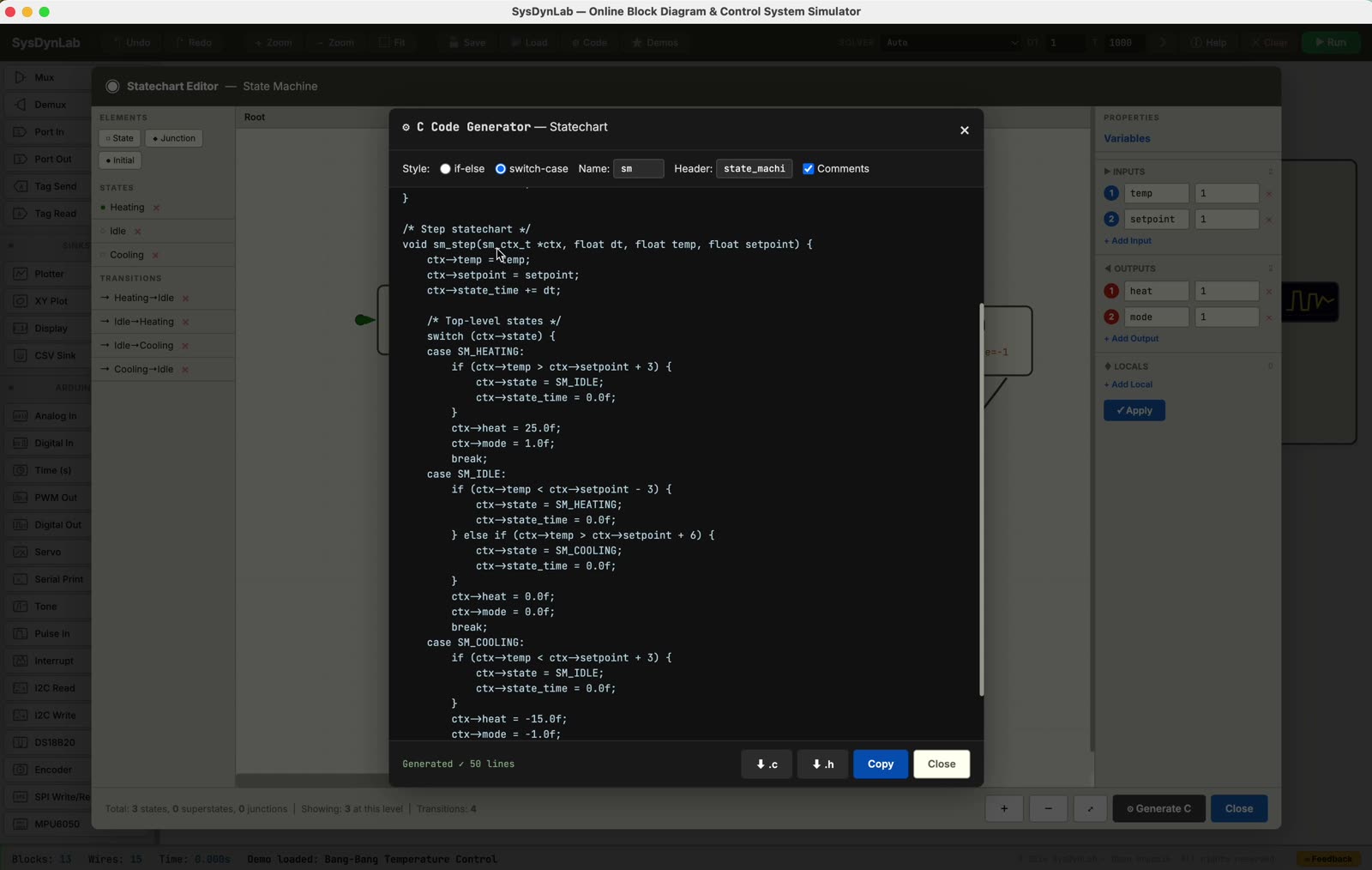
Task: Select the Mux block icon in sidebar
Action: coord(20,77)
